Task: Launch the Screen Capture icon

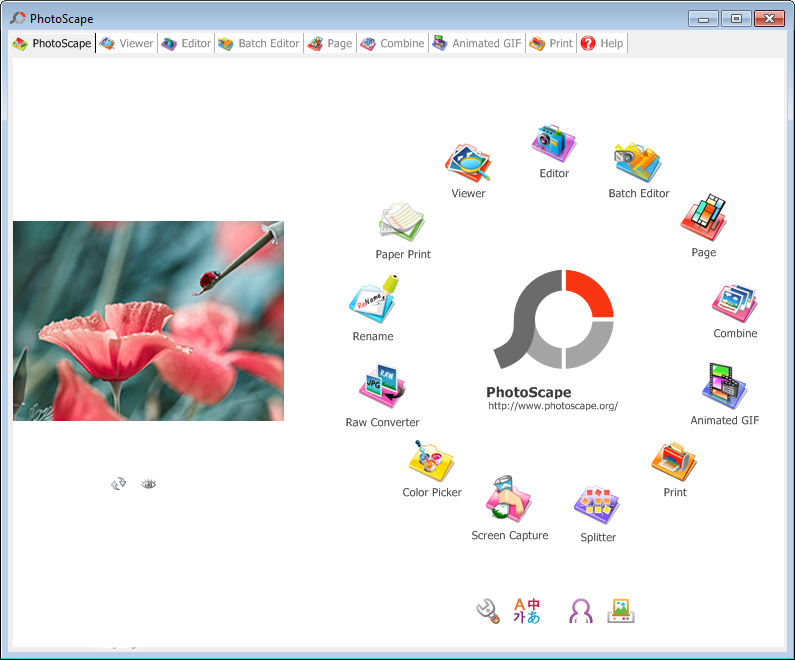Action: click(x=509, y=499)
